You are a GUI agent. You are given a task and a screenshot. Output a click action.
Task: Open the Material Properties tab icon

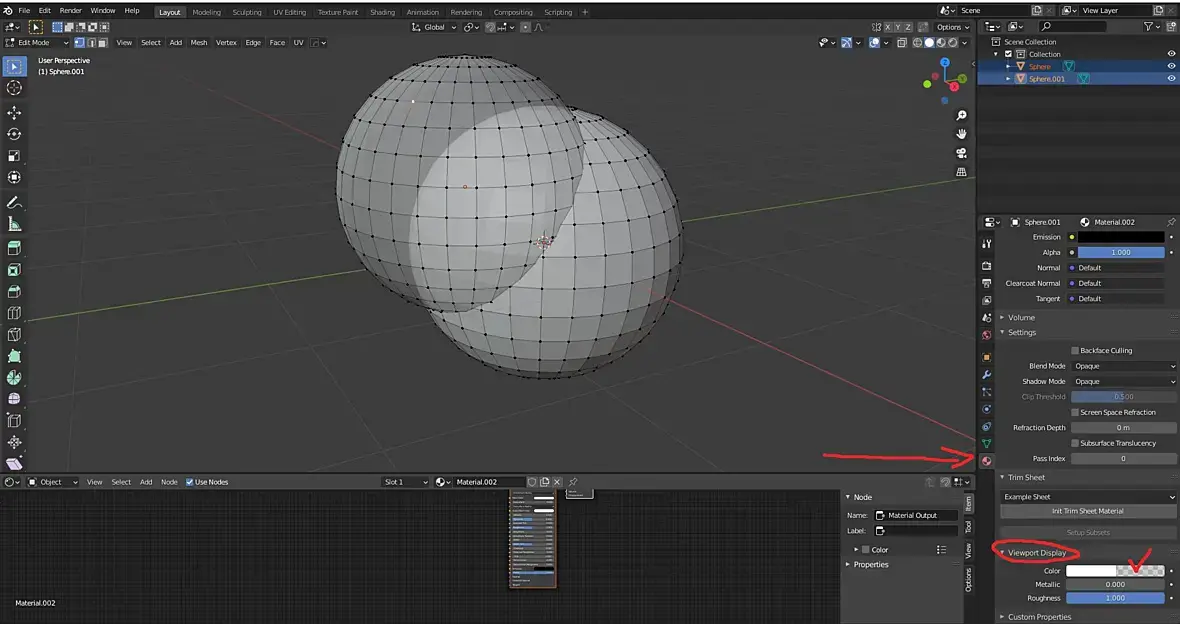click(987, 461)
